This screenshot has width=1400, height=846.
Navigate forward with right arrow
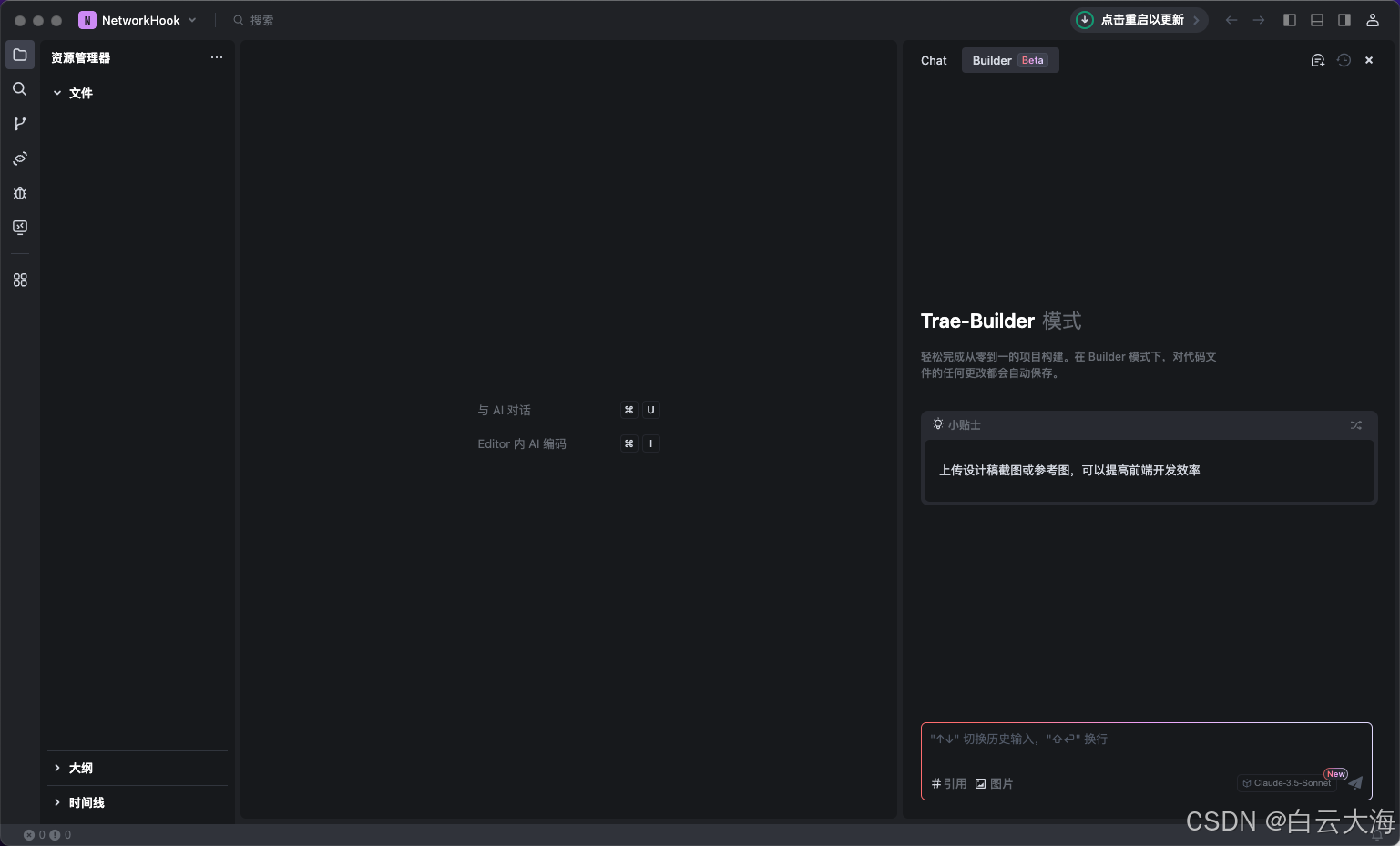tap(1259, 20)
